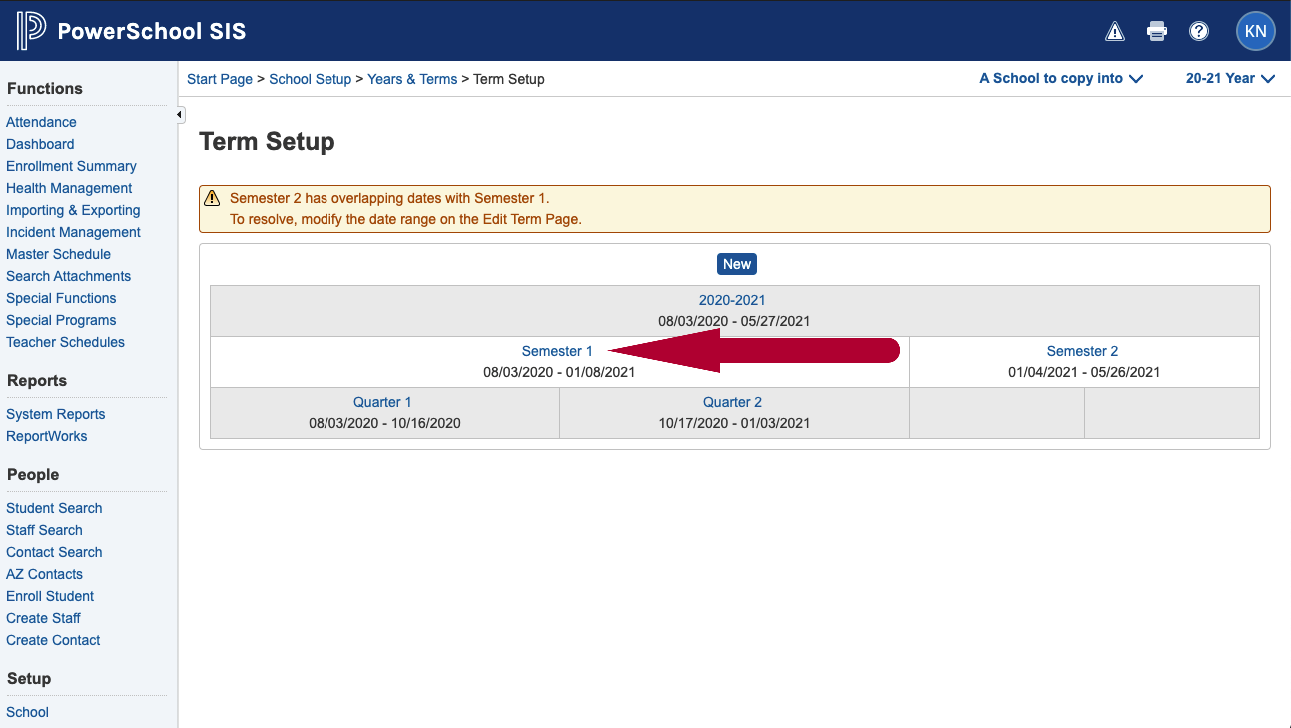
Task: Open the Semester 1 term link
Action: click(x=557, y=351)
